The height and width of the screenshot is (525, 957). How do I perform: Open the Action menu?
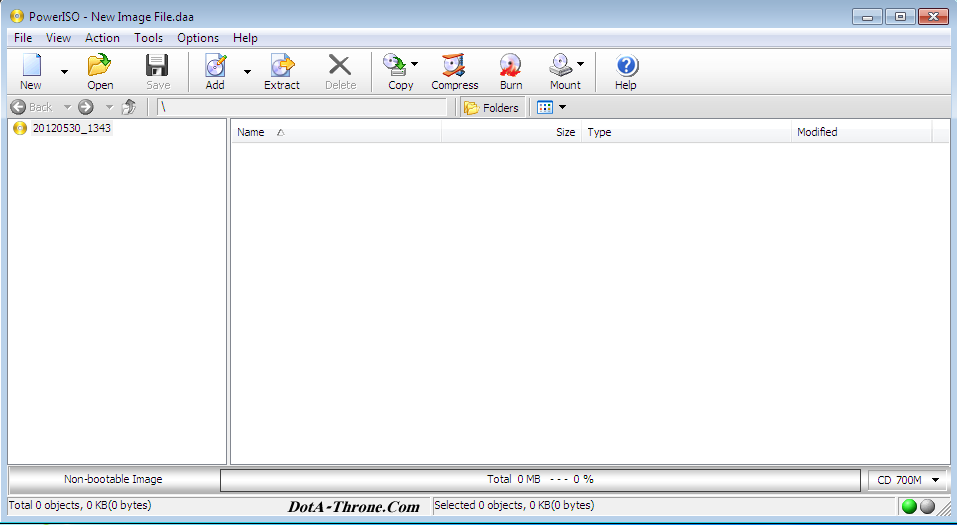103,38
